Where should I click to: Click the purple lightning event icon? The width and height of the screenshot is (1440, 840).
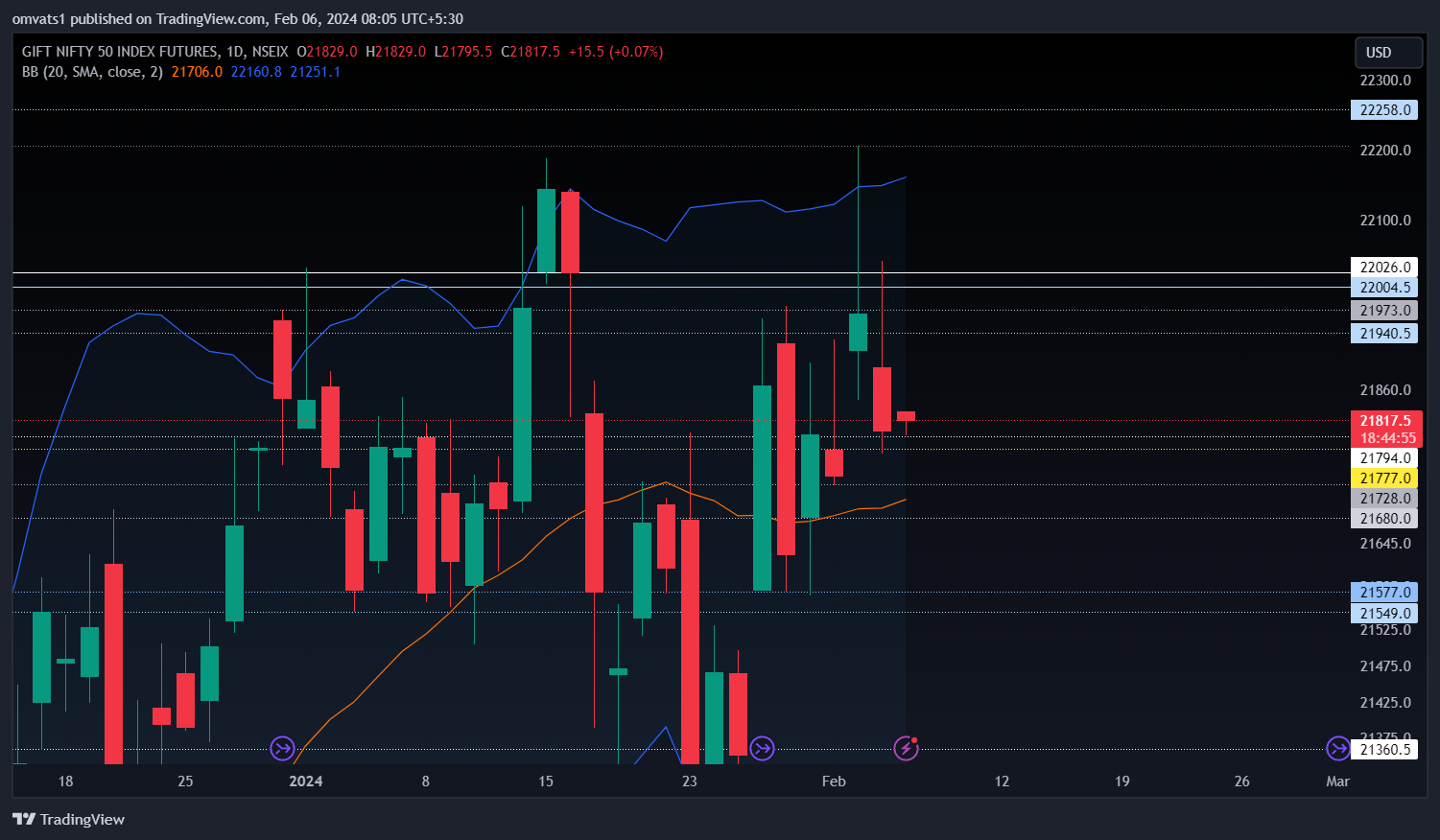click(906, 748)
